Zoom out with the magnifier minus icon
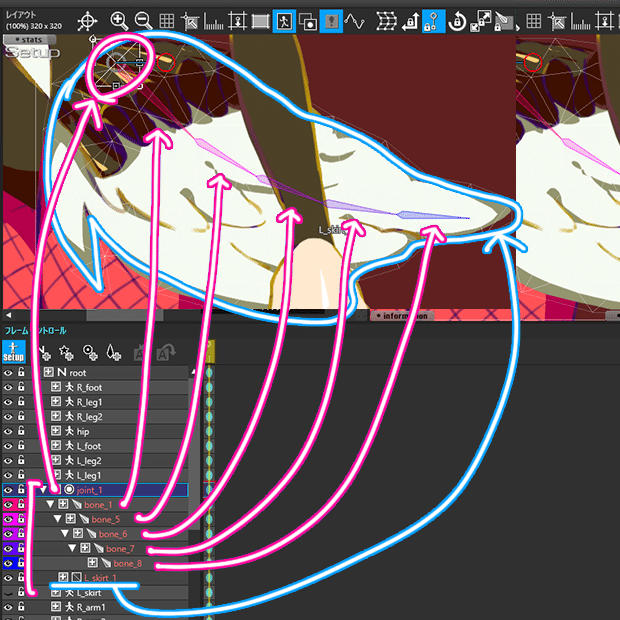Image resolution: width=620 pixels, height=620 pixels. click(143, 21)
